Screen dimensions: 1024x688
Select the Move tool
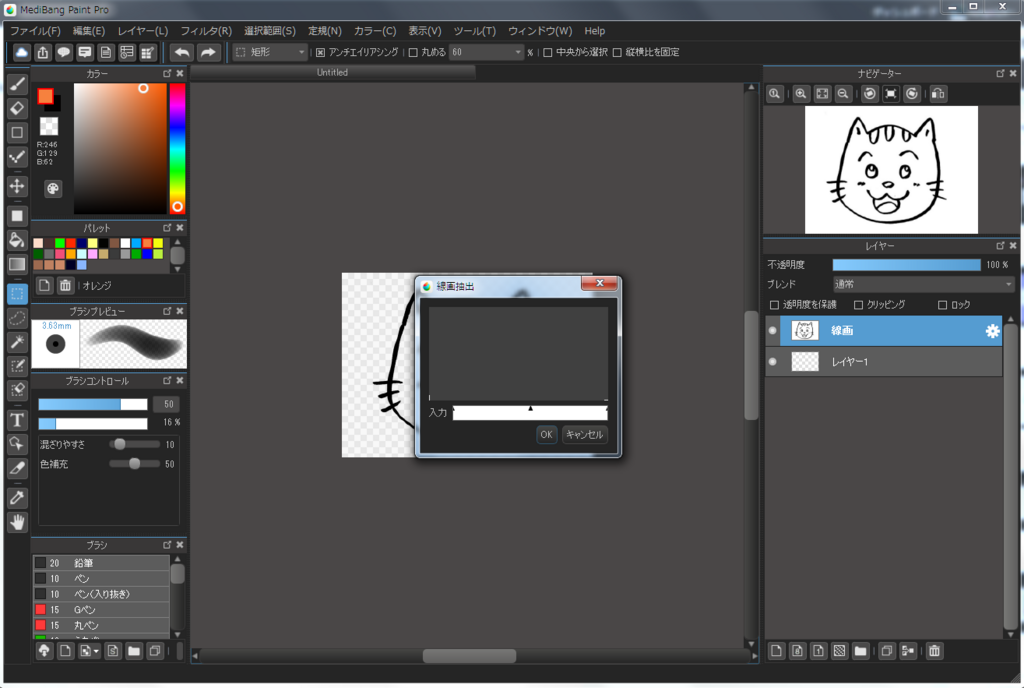[17, 186]
